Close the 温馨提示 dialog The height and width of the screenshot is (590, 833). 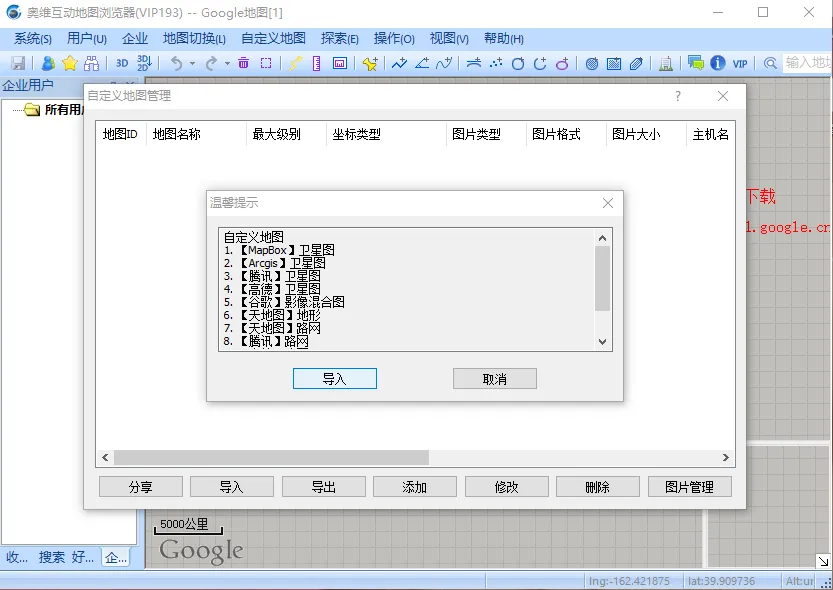point(608,203)
